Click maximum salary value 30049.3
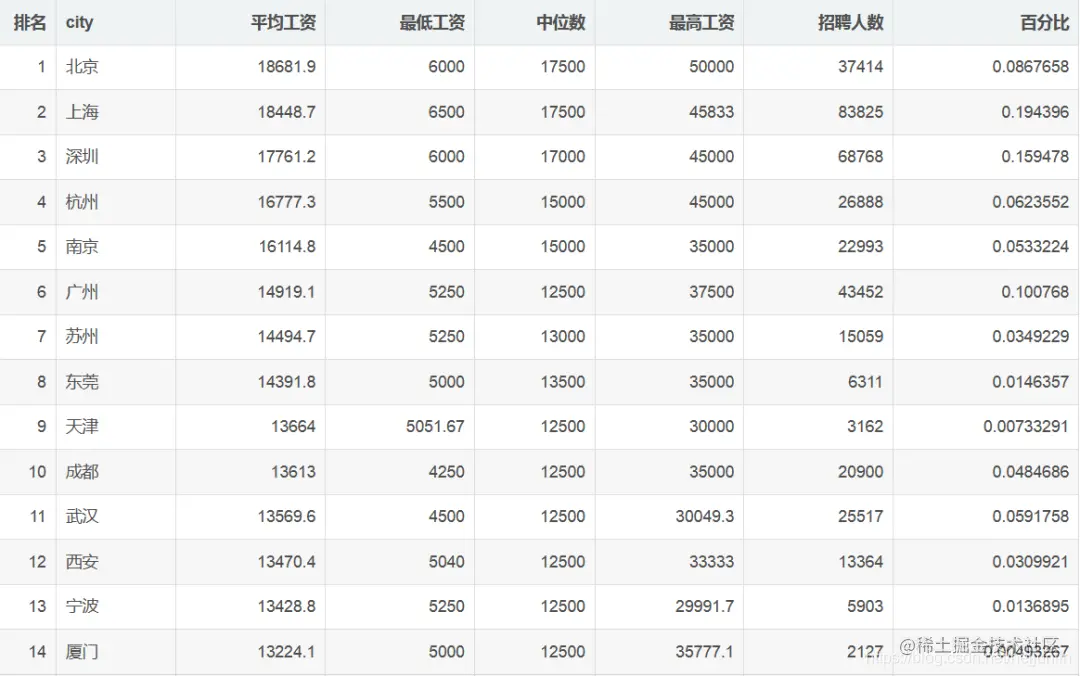This screenshot has height=676, width=1080. (x=705, y=516)
